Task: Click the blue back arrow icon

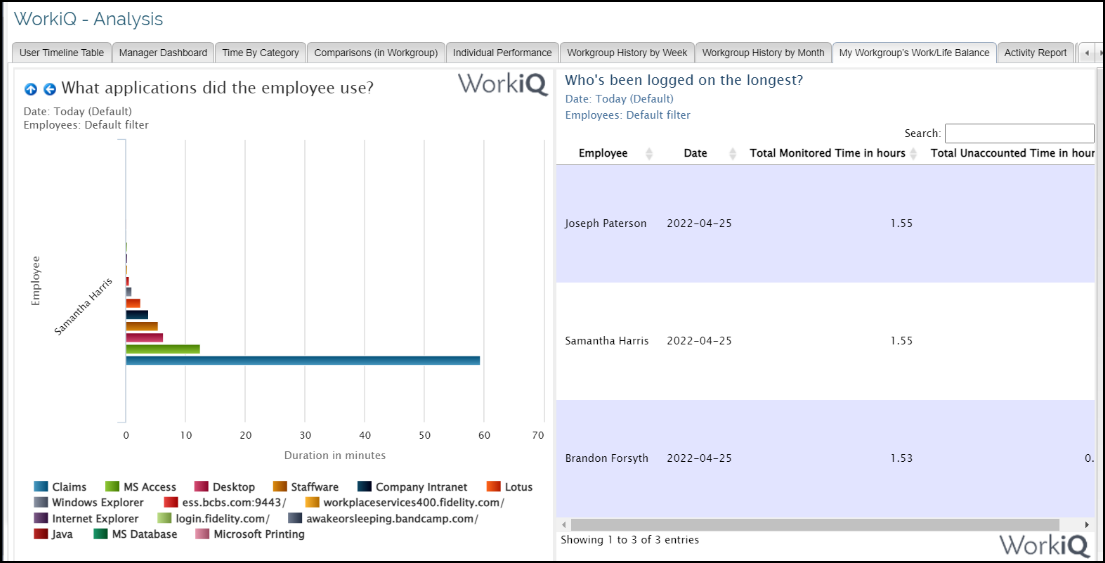Action: 49,89
